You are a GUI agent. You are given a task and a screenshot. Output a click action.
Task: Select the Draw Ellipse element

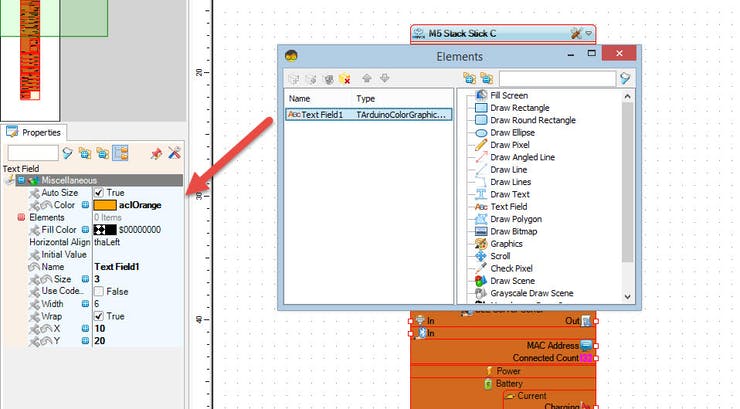[x=514, y=132]
